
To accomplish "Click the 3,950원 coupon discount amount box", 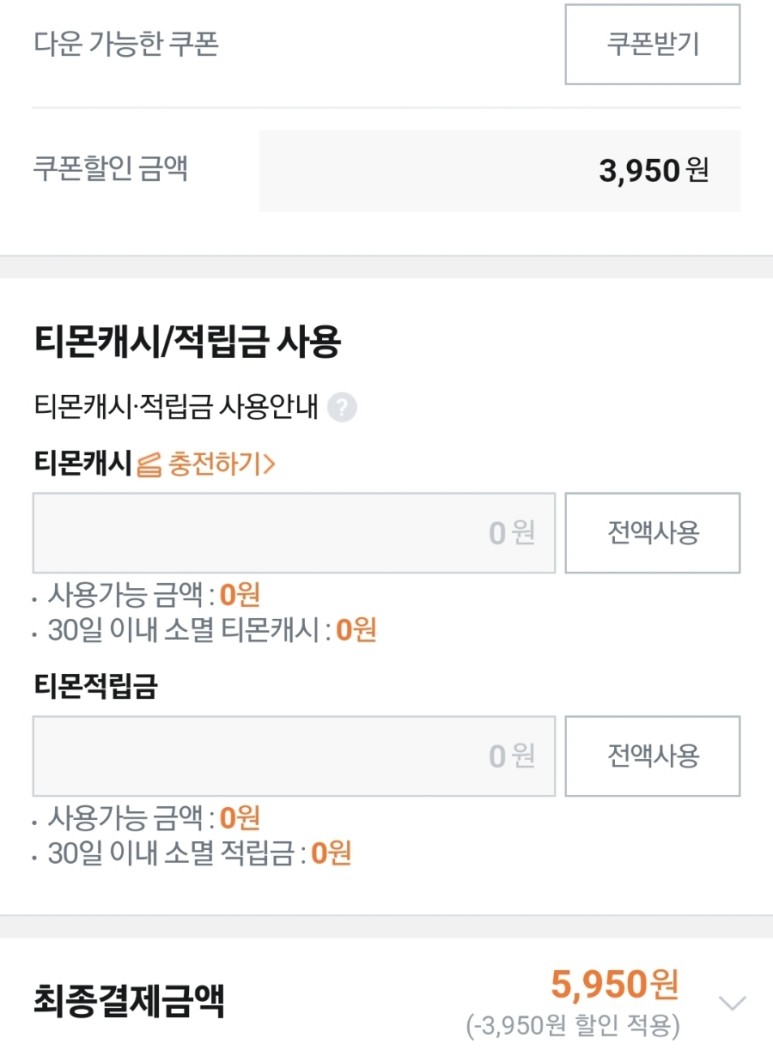I will [499, 171].
